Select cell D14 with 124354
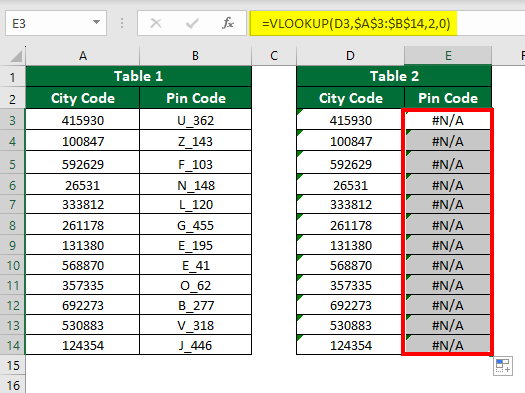This screenshot has height=393, width=525. coord(350,345)
